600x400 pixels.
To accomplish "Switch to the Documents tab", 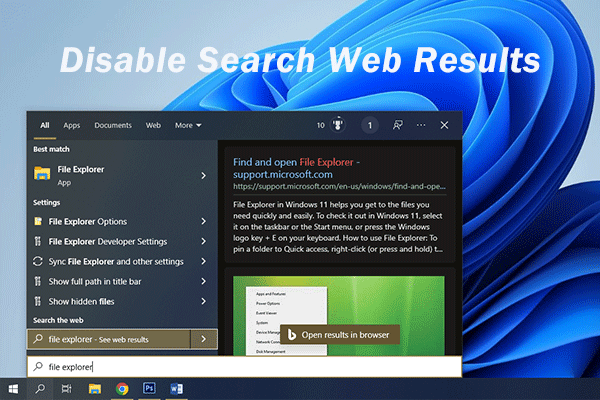I will tap(113, 125).
